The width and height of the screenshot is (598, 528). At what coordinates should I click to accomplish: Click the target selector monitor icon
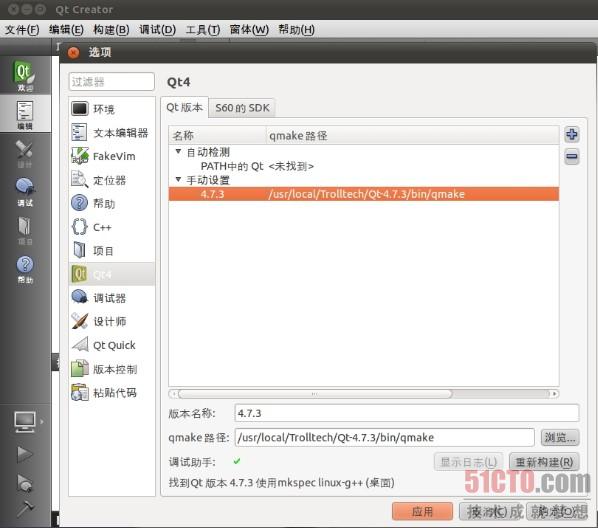click(x=25, y=421)
